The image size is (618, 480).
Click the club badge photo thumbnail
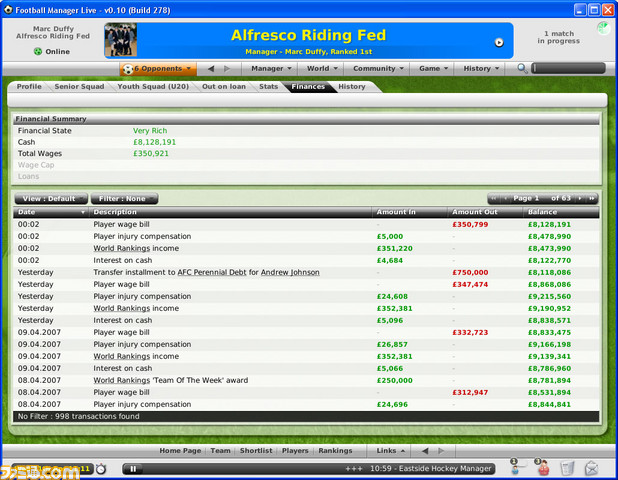(121, 40)
